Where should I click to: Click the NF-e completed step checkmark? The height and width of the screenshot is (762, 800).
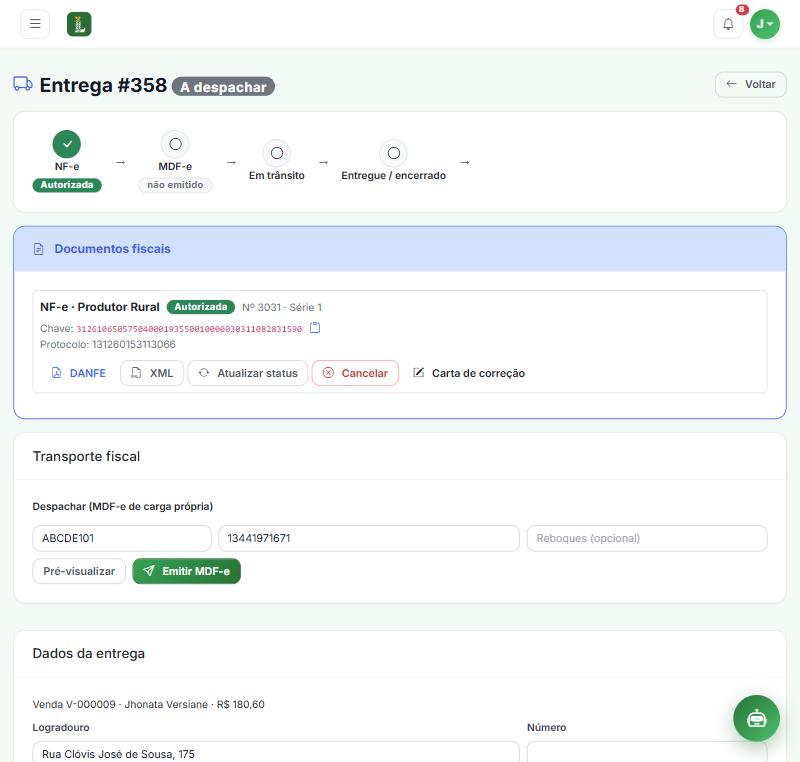point(67,144)
